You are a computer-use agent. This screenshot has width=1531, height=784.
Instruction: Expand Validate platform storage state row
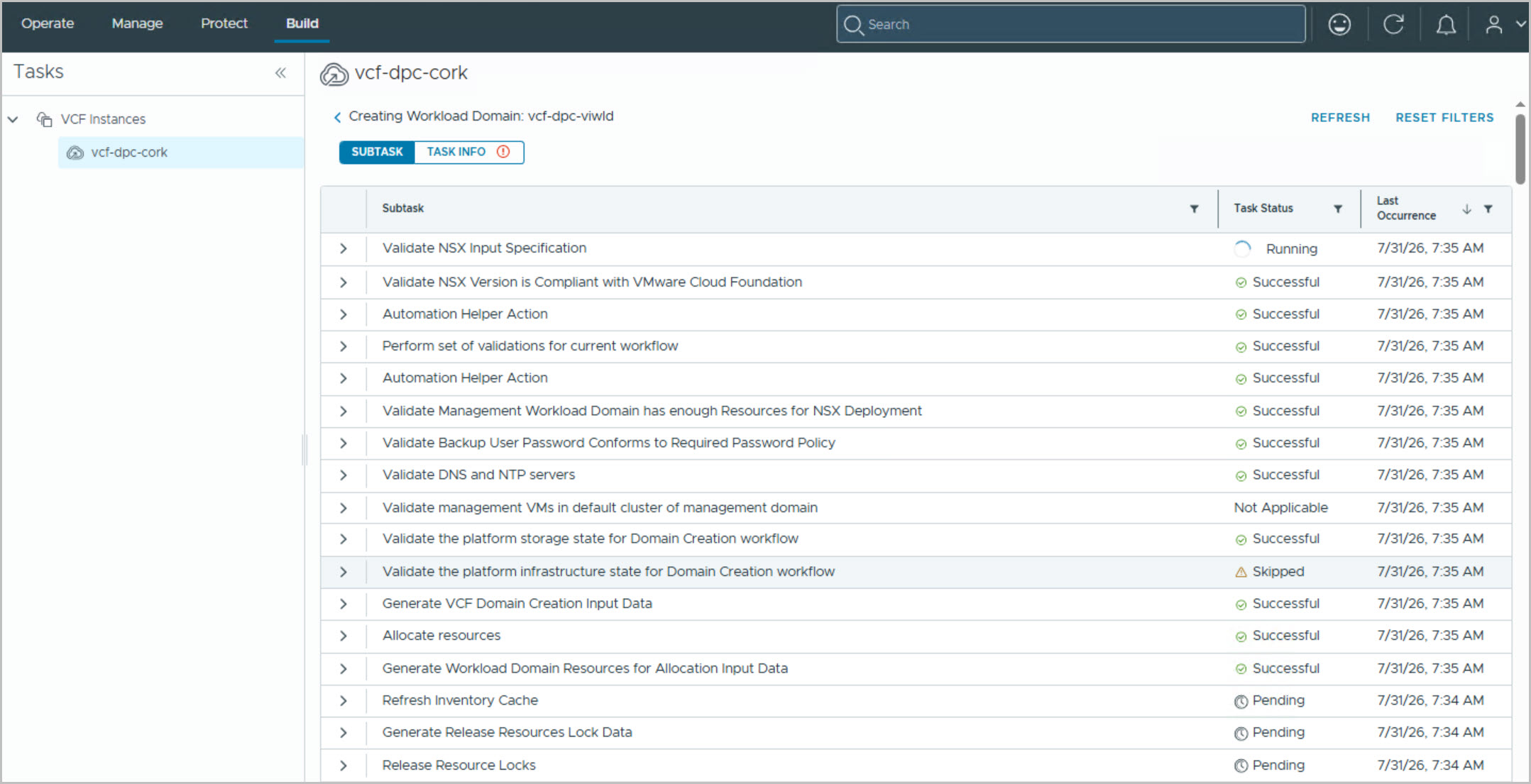[x=344, y=539]
